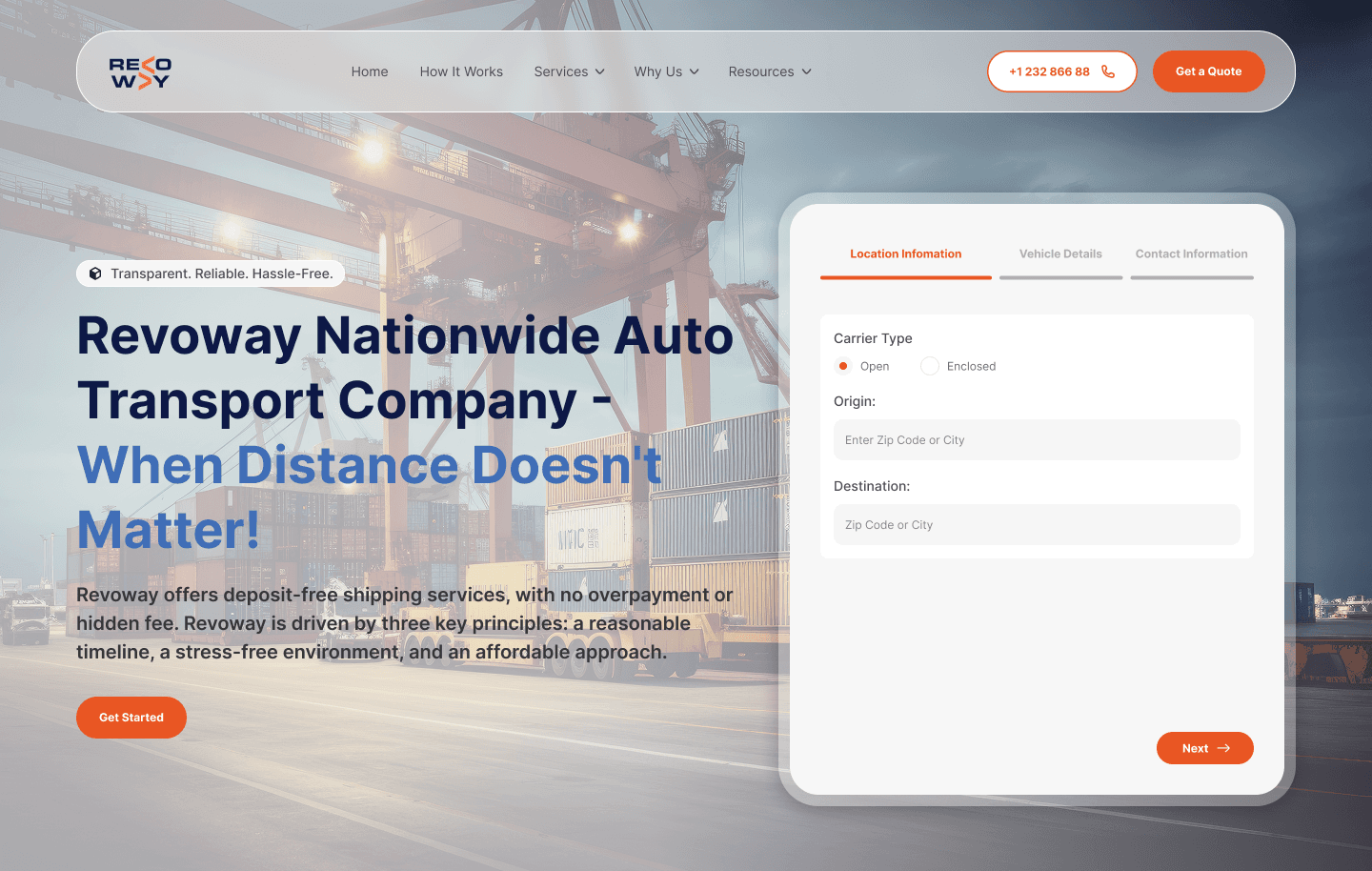Click the 'Open' radio label text
The width and height of the screenshot is (1372, 871).
(x=875, y=366)
